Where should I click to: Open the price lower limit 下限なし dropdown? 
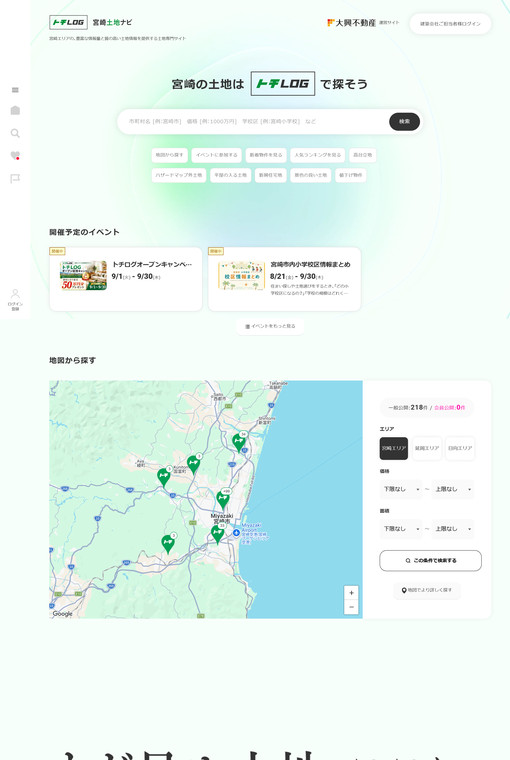pos(402,489)
